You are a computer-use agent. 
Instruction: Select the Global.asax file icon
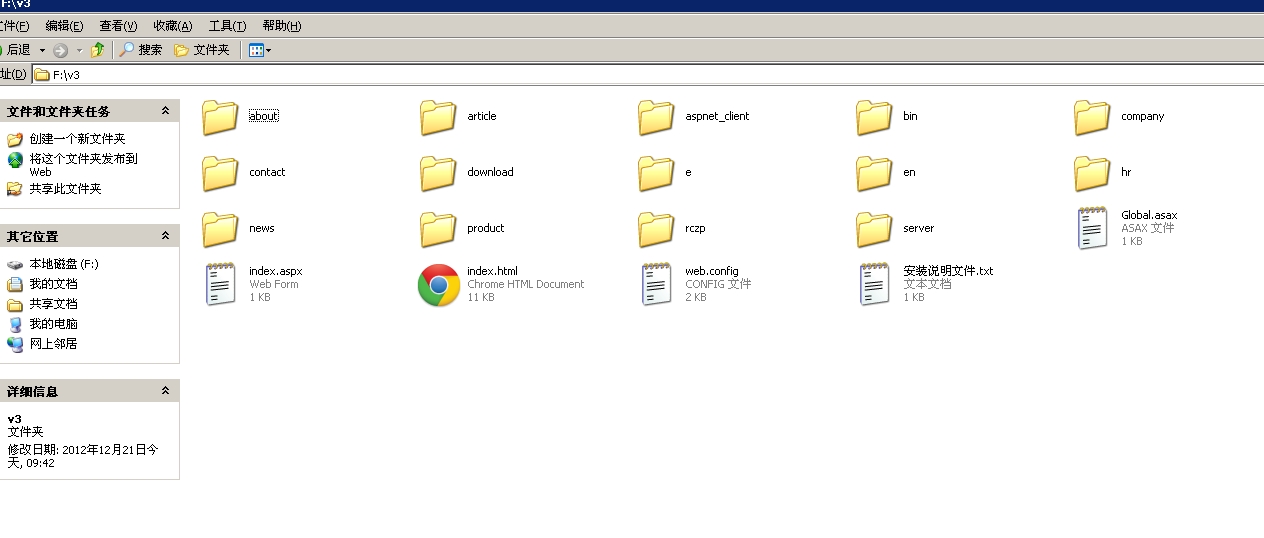point(1092,228)
